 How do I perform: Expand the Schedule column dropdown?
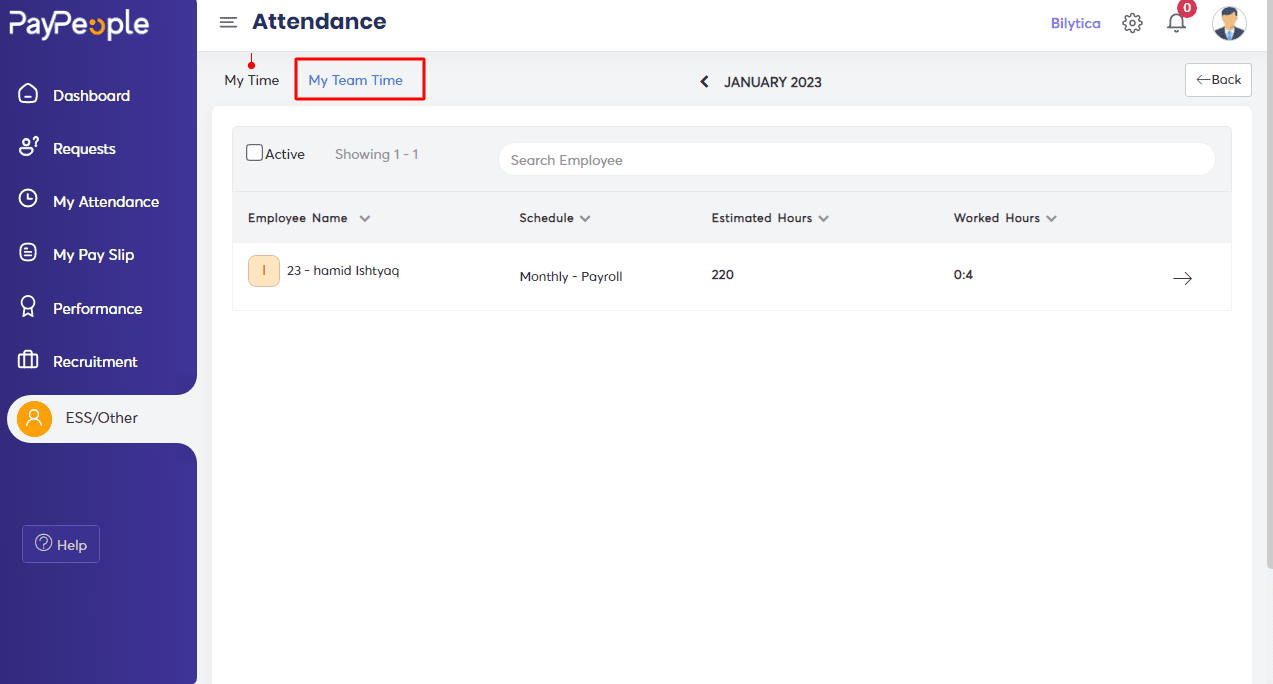(x=585, y=218)
